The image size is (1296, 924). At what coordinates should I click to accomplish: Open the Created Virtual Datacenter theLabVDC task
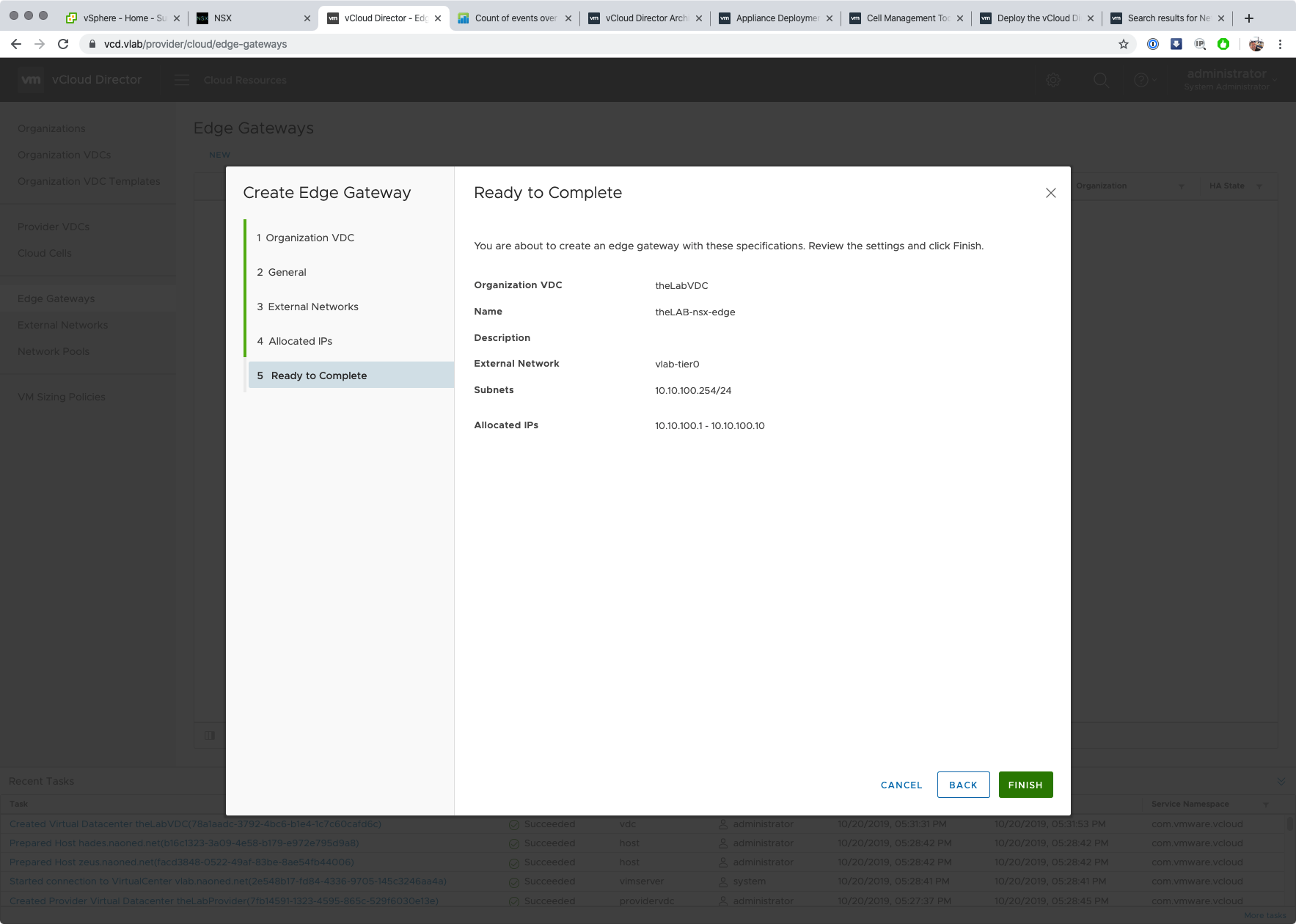coord(195,824)
